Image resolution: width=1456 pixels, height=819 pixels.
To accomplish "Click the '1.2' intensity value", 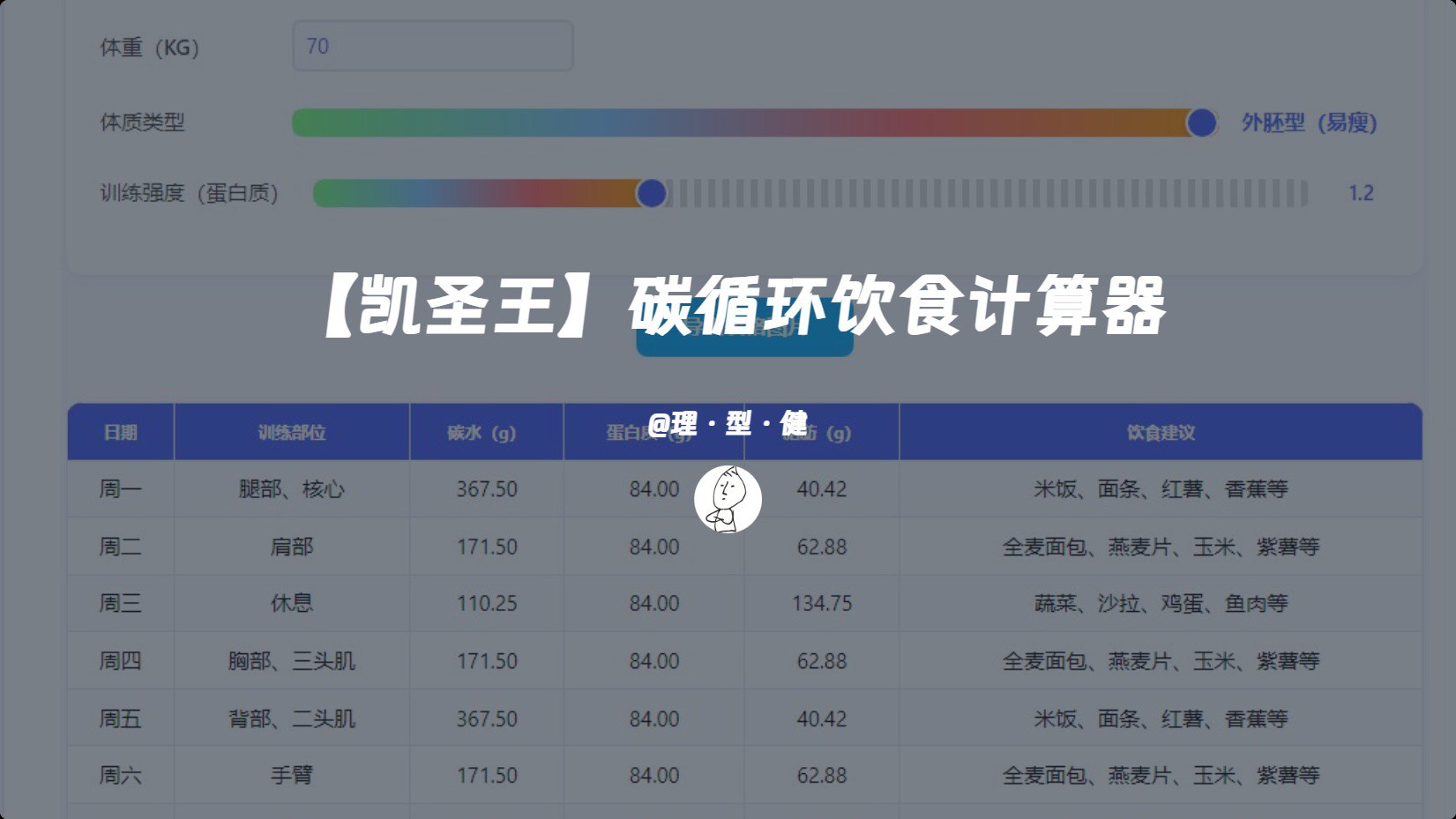I will [x=1361, y=193].
